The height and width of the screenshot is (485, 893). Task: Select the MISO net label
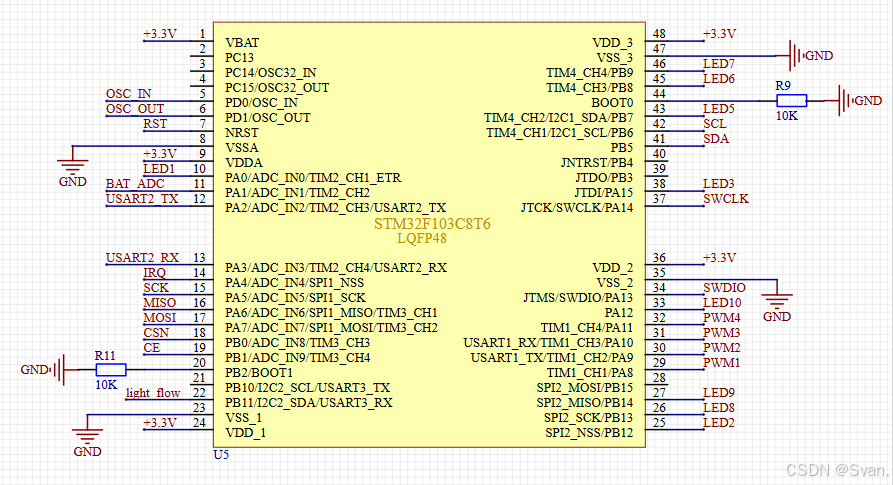coord(159,303)
